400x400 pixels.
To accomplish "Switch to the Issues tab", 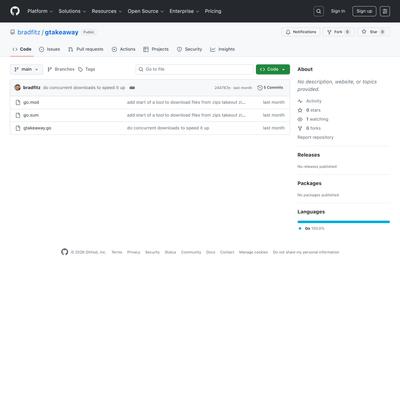I will (49, 49).
